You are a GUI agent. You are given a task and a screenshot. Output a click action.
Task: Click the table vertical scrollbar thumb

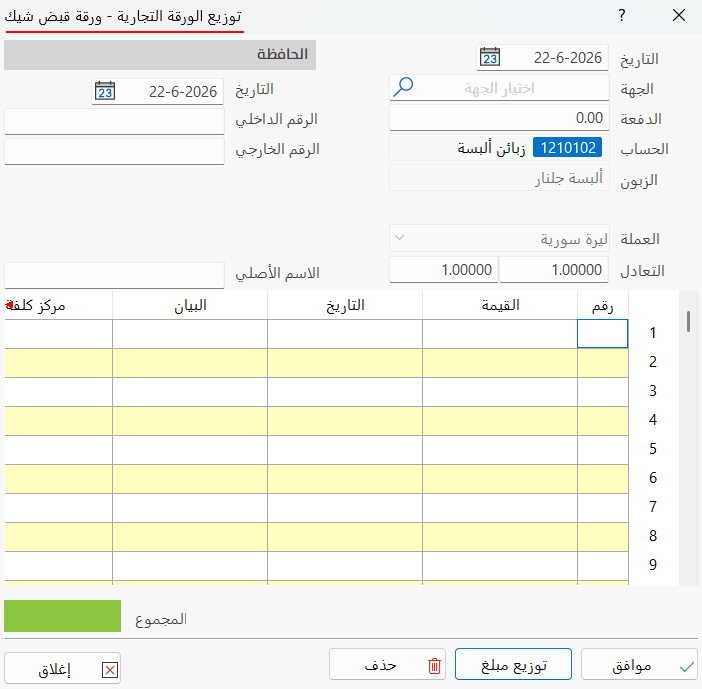[x=688, y=321]
